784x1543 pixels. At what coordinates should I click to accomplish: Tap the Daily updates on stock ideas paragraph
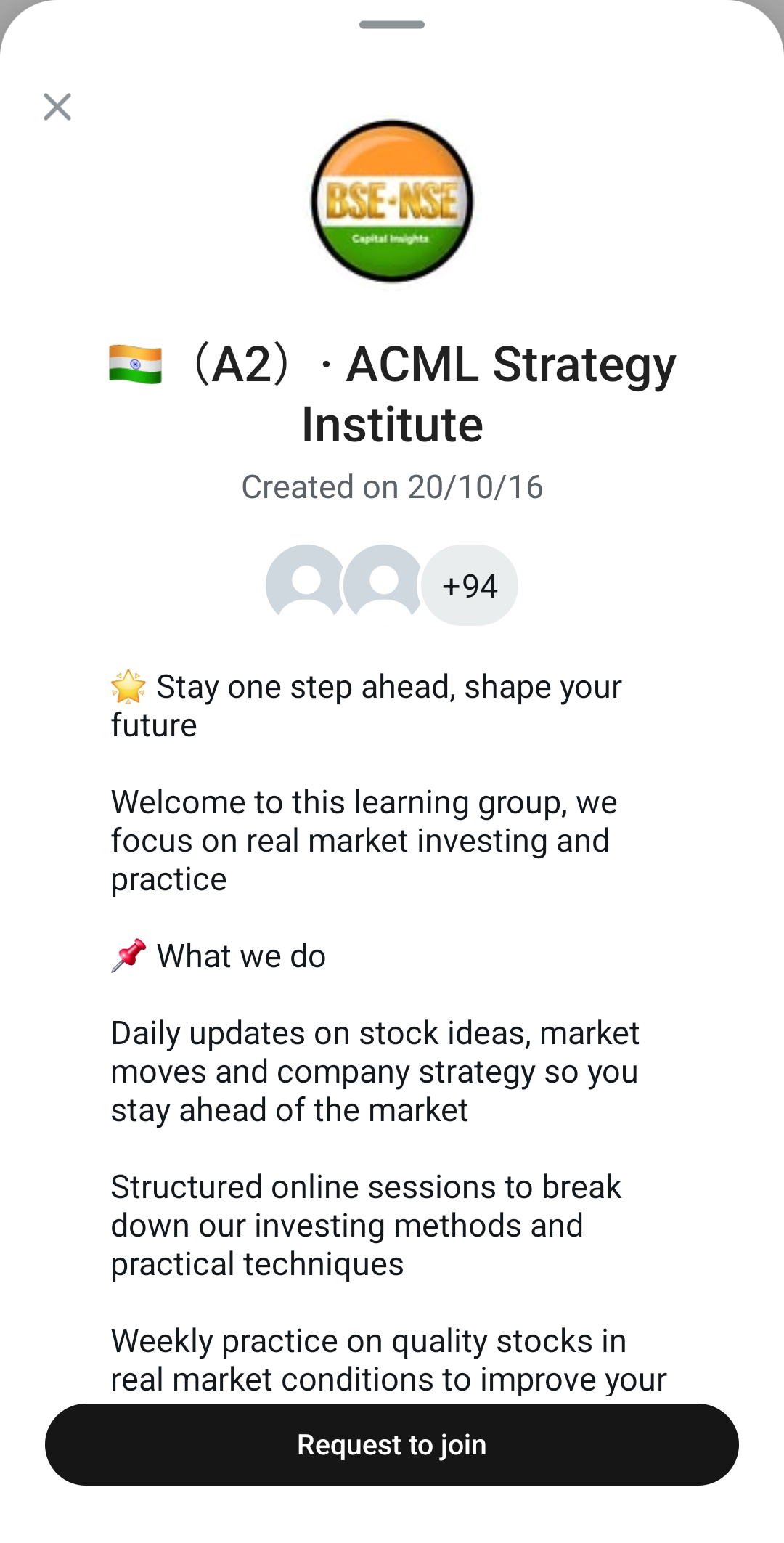[x=374, y=1071]
